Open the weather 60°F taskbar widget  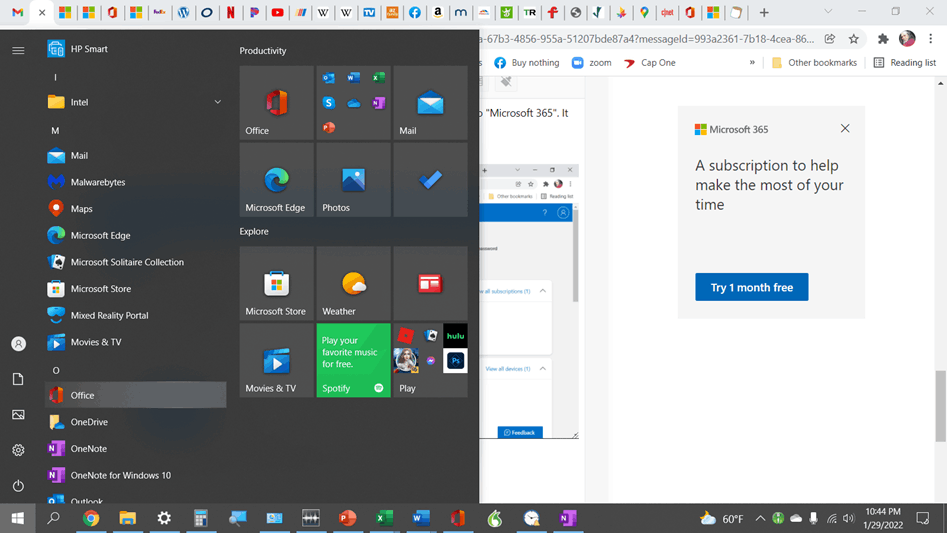click(722, 519)
